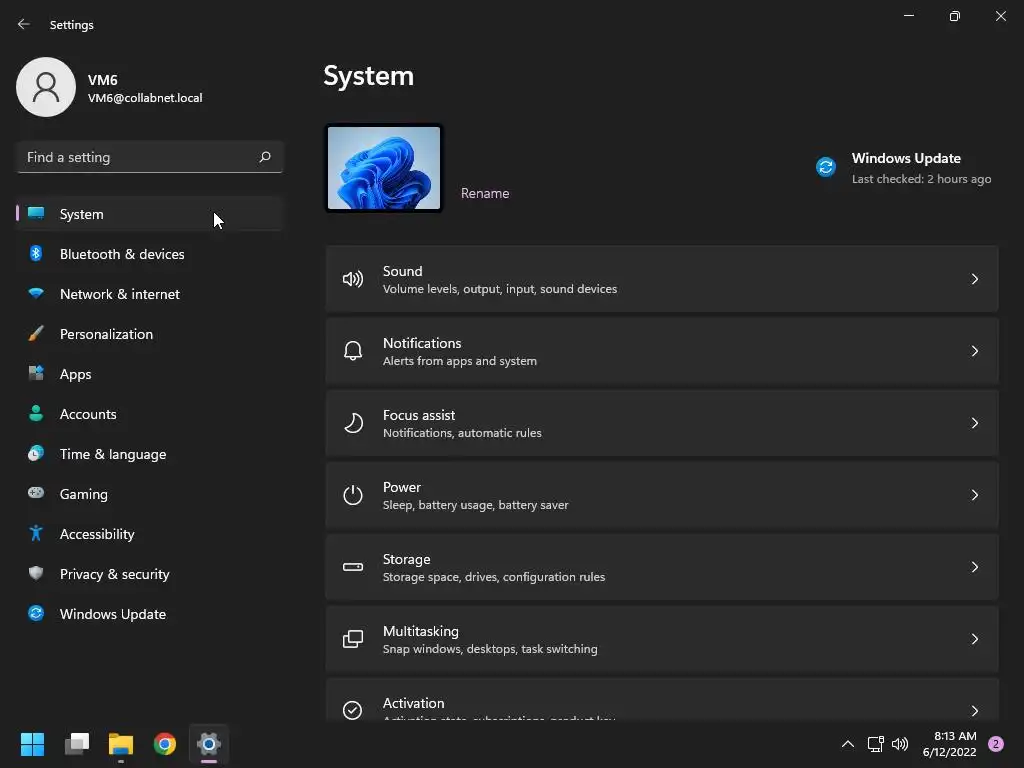
Task: Click the network display icon in system tray
Action: (875, 744)
